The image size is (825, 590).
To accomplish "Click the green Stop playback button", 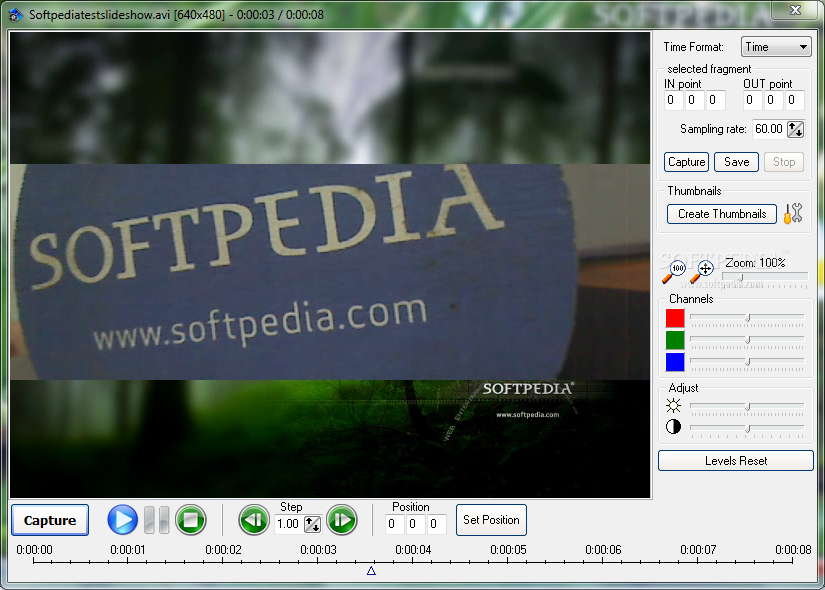I will point(190,520).
